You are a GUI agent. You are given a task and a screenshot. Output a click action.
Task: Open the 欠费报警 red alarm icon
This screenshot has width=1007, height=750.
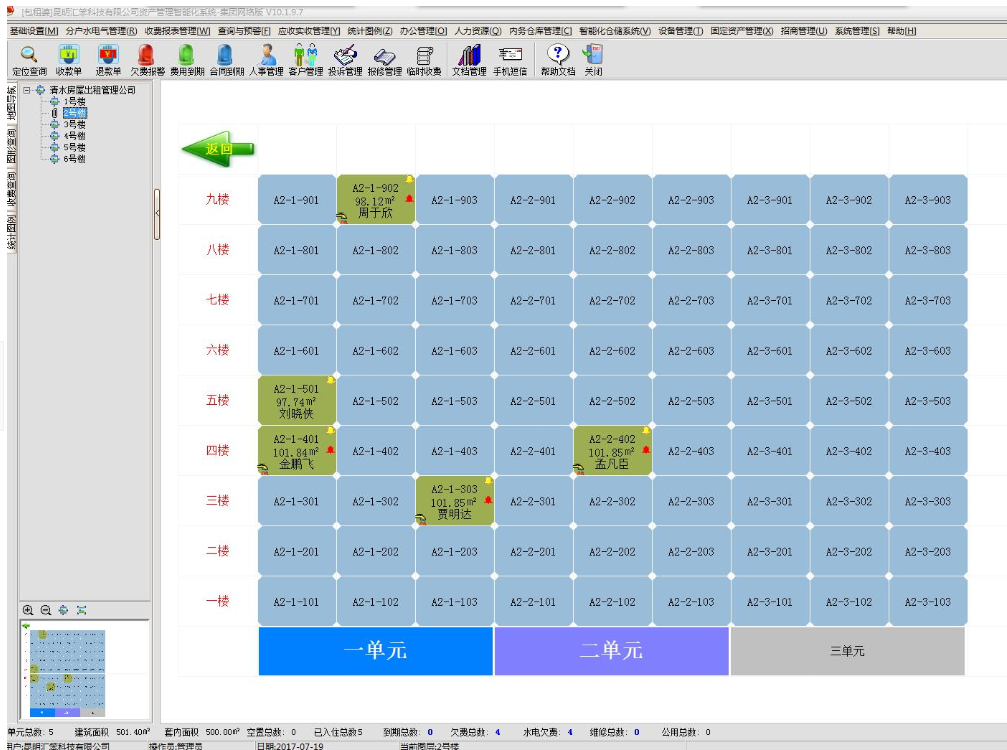pos(146,59)
